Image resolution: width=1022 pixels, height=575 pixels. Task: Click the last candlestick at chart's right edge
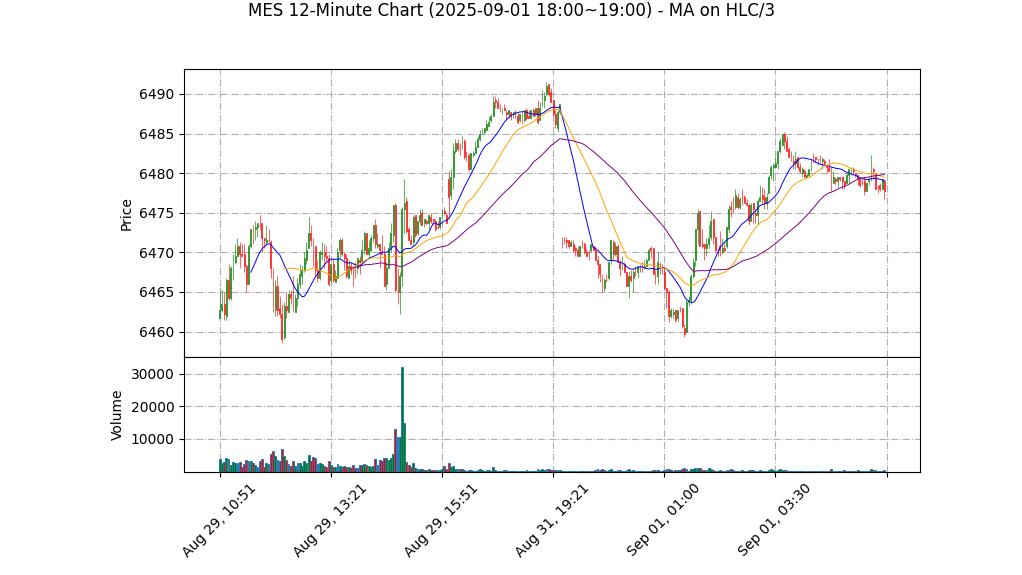pos(884,188)
